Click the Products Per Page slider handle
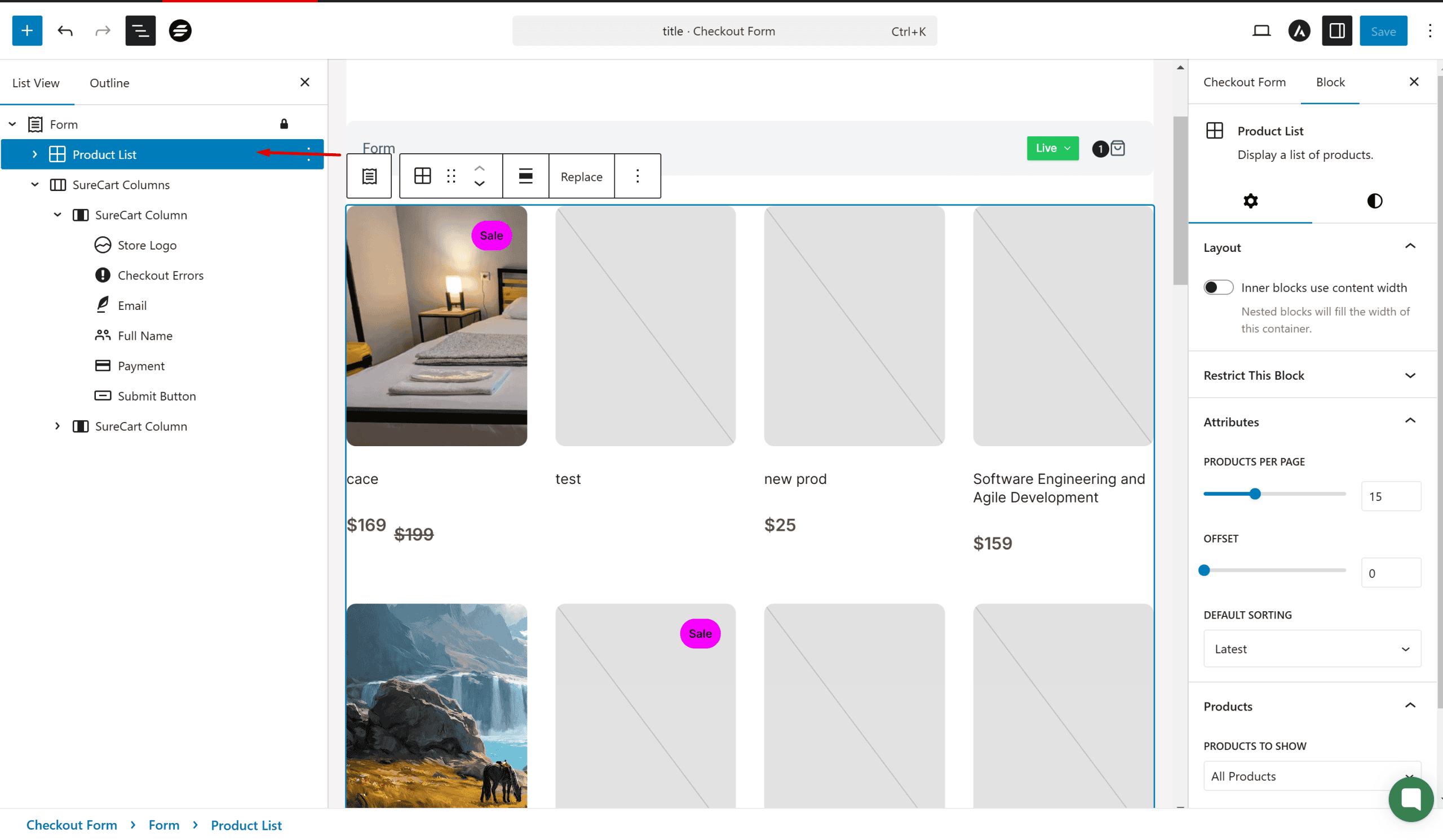Image resolution: width=1443 pixels, height=840 pixels. [1255, 494]
